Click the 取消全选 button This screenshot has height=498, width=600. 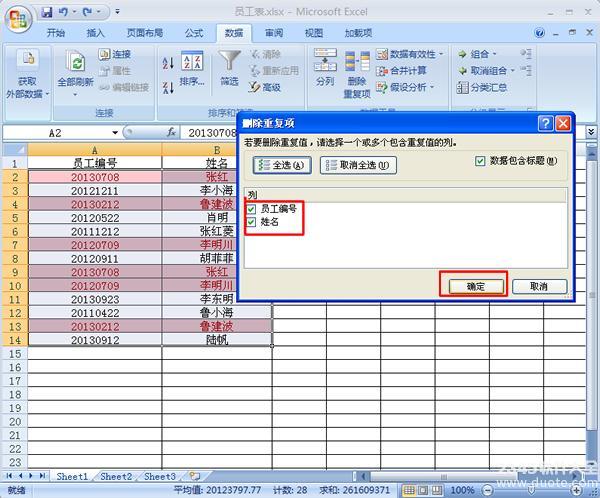click(x=358, y=166)
